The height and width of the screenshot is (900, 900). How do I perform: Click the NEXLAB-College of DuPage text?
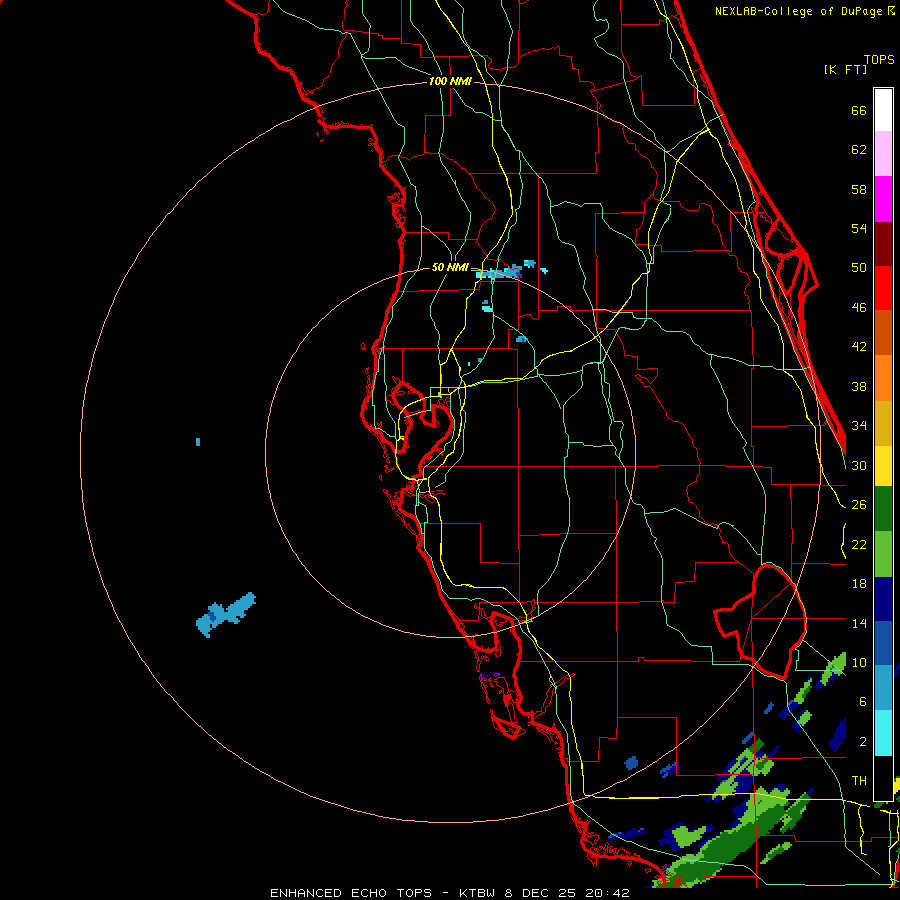(800, 11)
